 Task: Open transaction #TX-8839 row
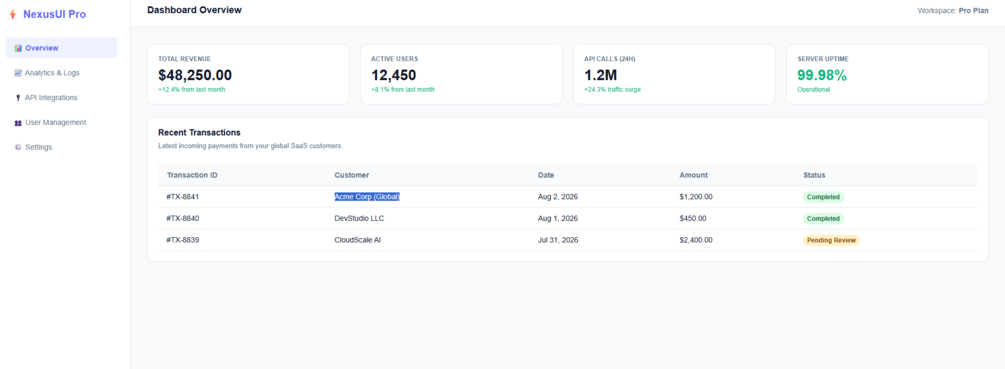[x=568, y=240]
